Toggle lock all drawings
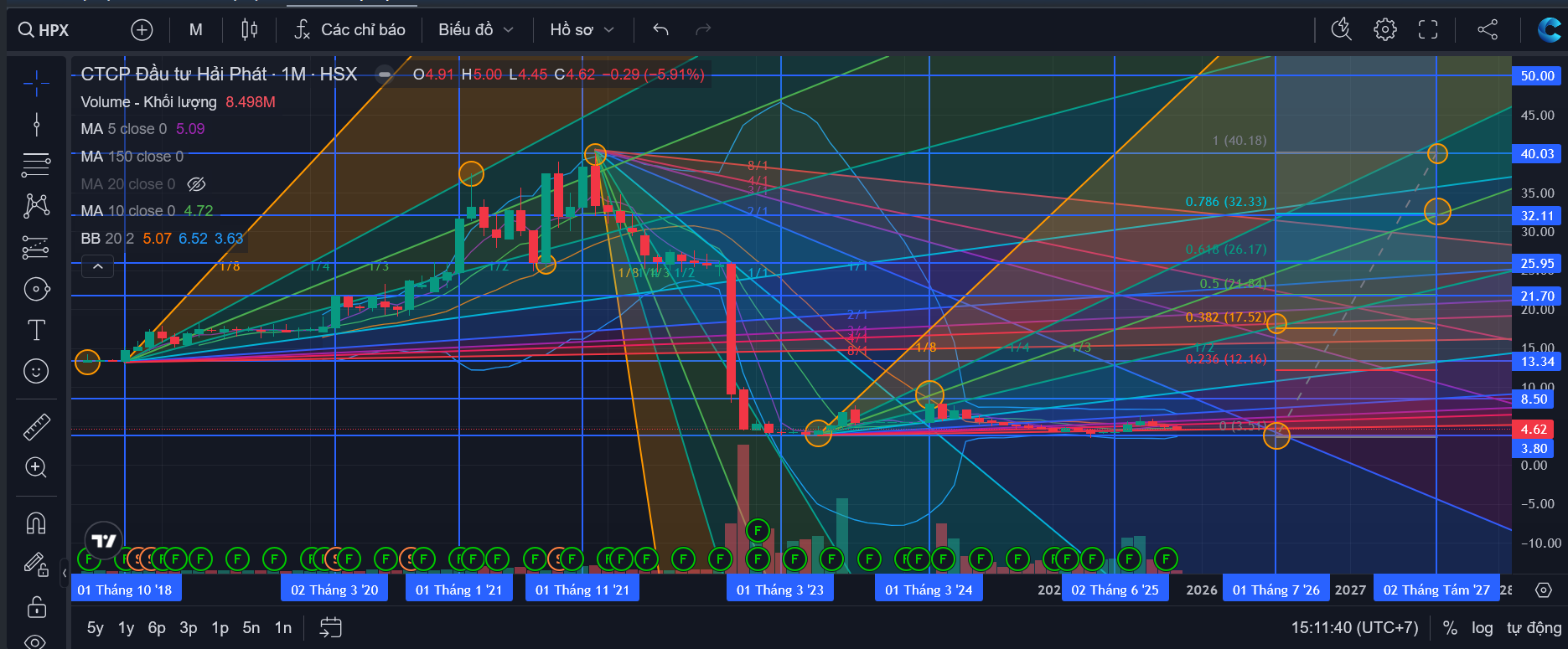The image size is (1568, 649). [36, 606]
